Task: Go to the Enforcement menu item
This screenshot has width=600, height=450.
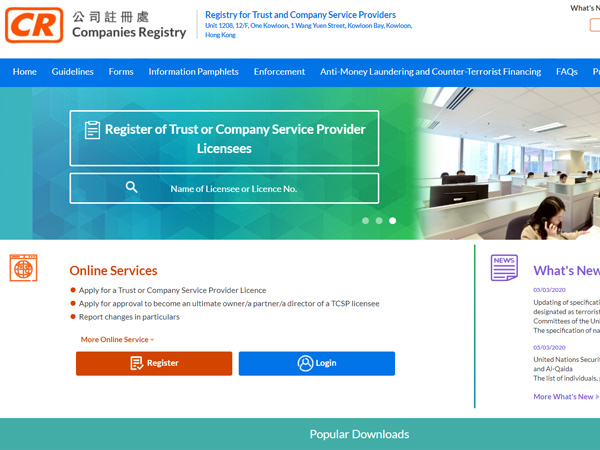Action: (279, 72)
